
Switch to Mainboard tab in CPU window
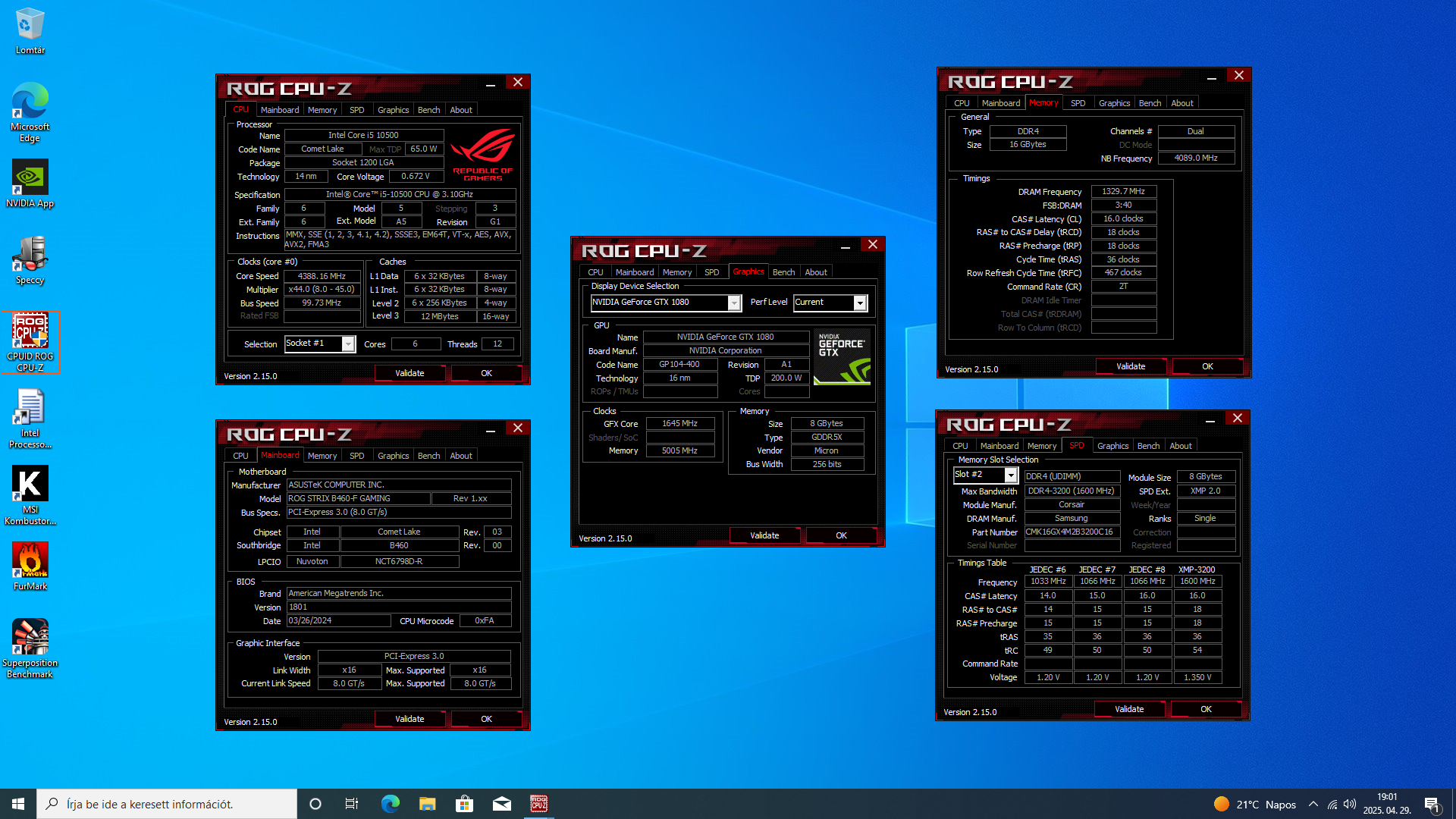tap(280, 110)
